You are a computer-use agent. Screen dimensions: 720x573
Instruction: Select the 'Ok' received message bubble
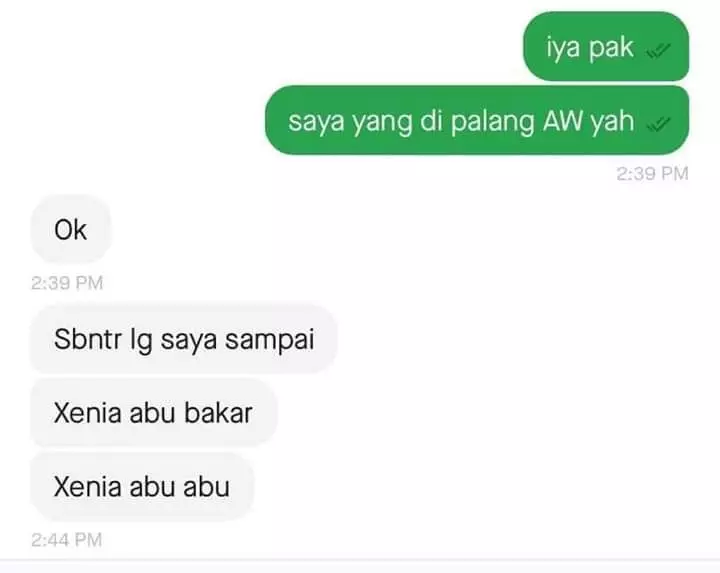click(71, 229)
